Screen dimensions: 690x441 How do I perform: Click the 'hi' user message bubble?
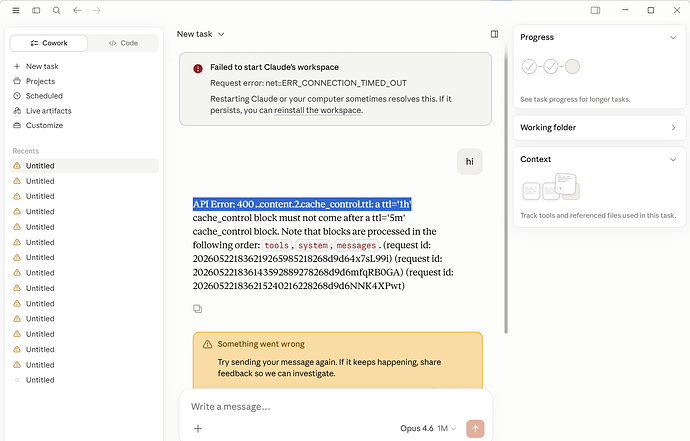(470, 162)
